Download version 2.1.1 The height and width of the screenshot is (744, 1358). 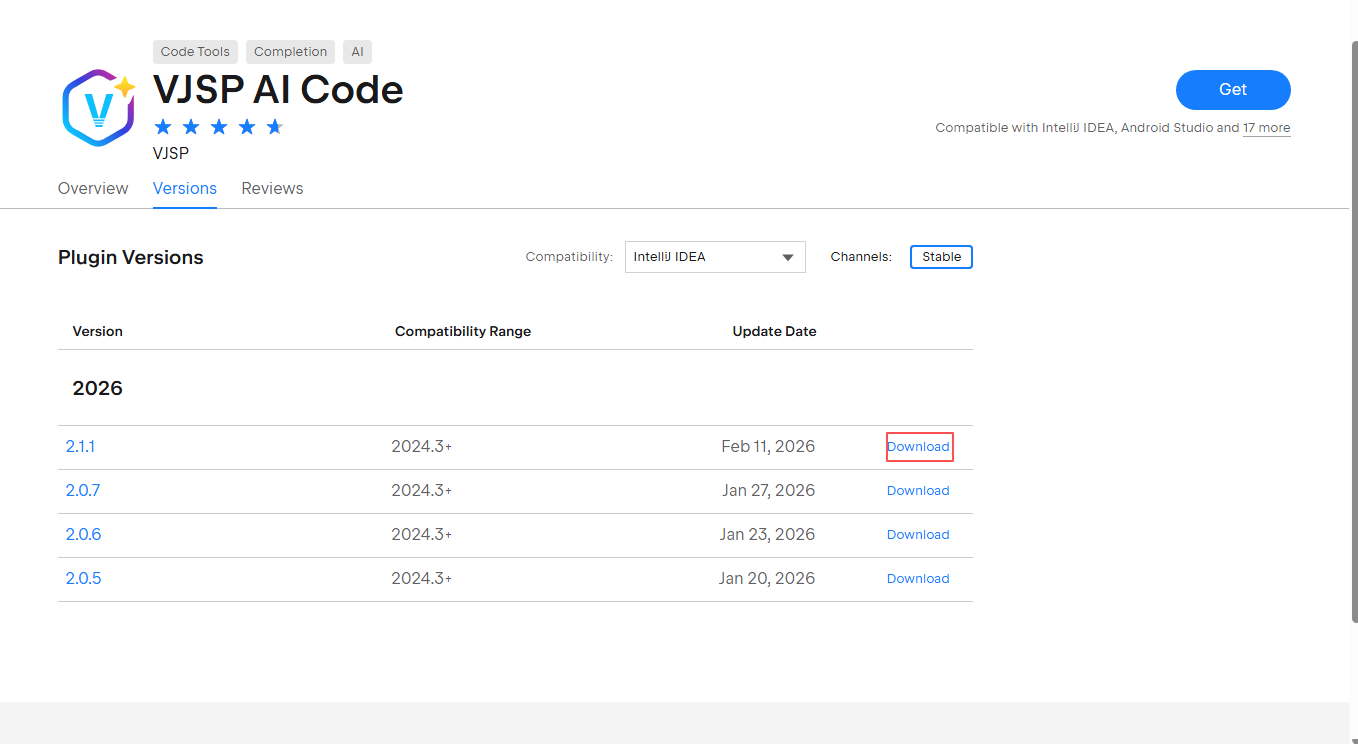918,447
